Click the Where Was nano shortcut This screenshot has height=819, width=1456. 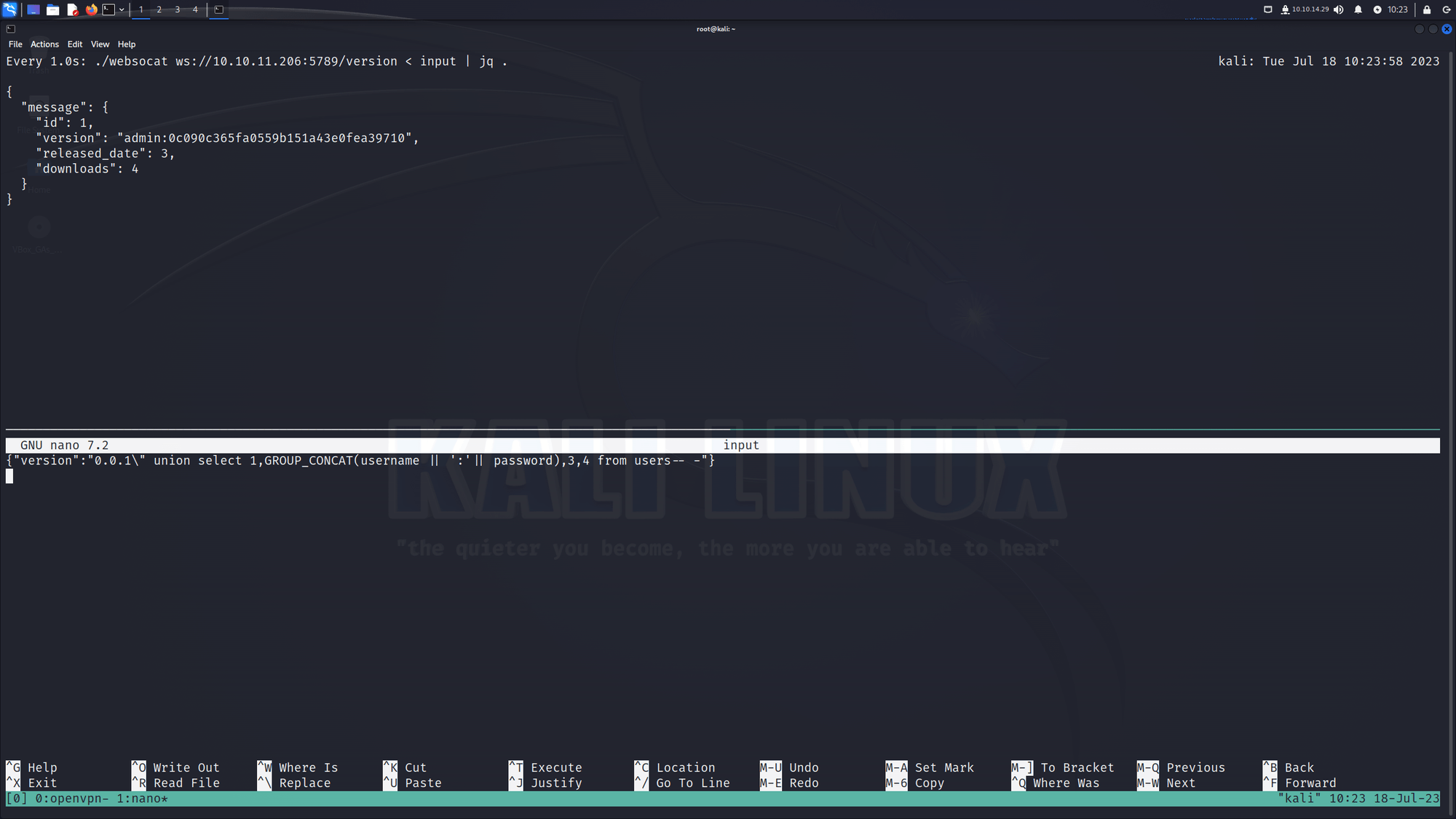[1056, 783]
